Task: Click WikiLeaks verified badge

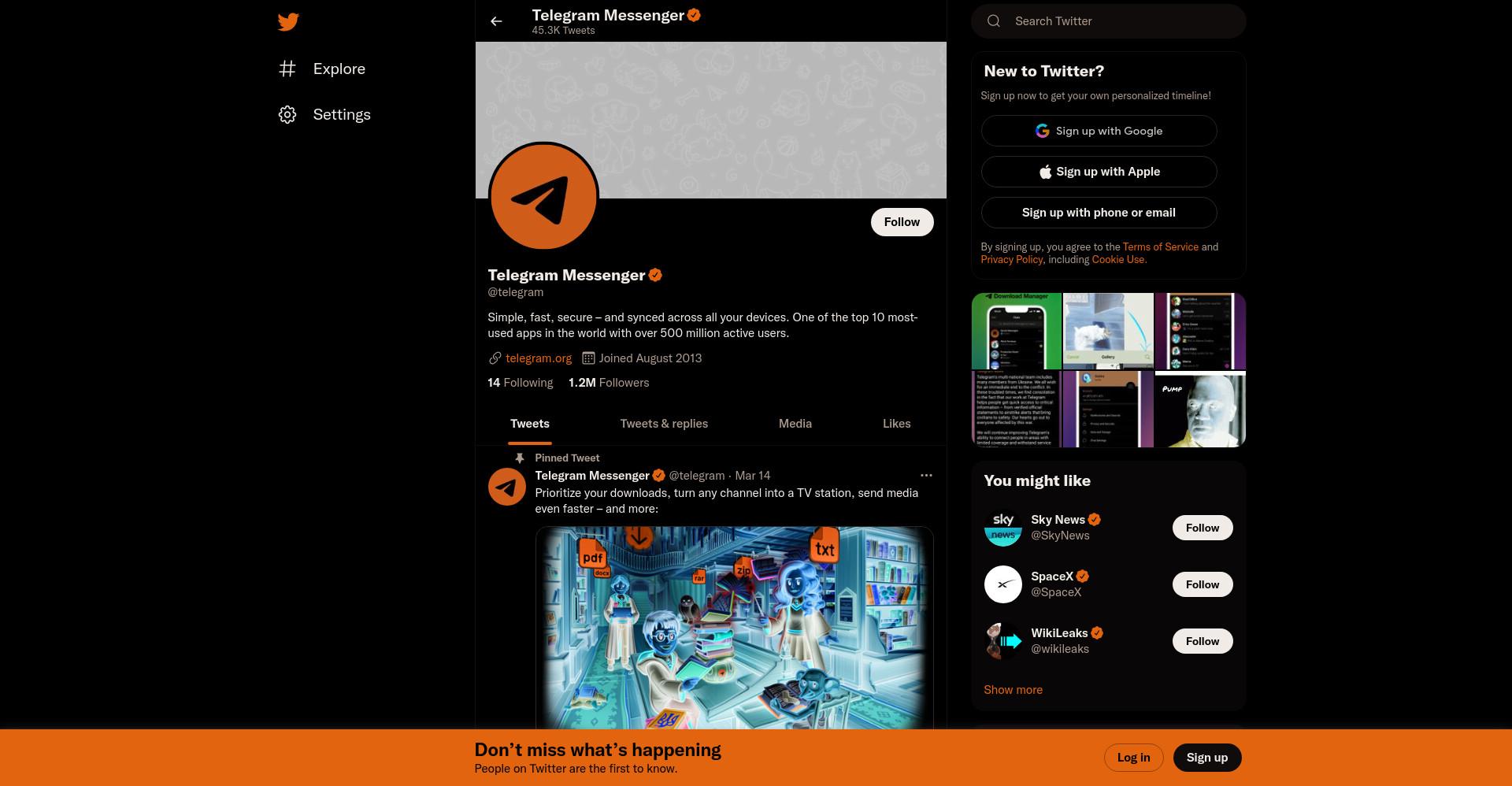Action: coord(1097,633)
